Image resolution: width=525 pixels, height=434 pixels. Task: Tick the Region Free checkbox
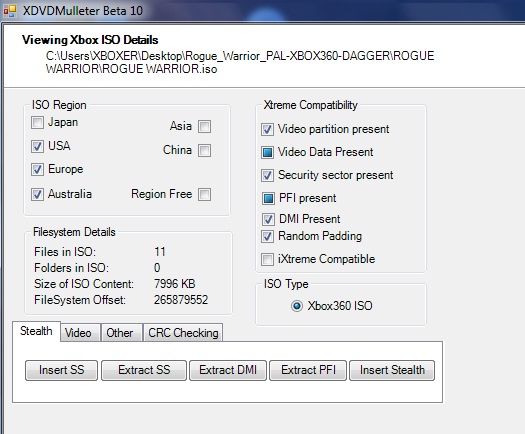[x=204, y=194]
